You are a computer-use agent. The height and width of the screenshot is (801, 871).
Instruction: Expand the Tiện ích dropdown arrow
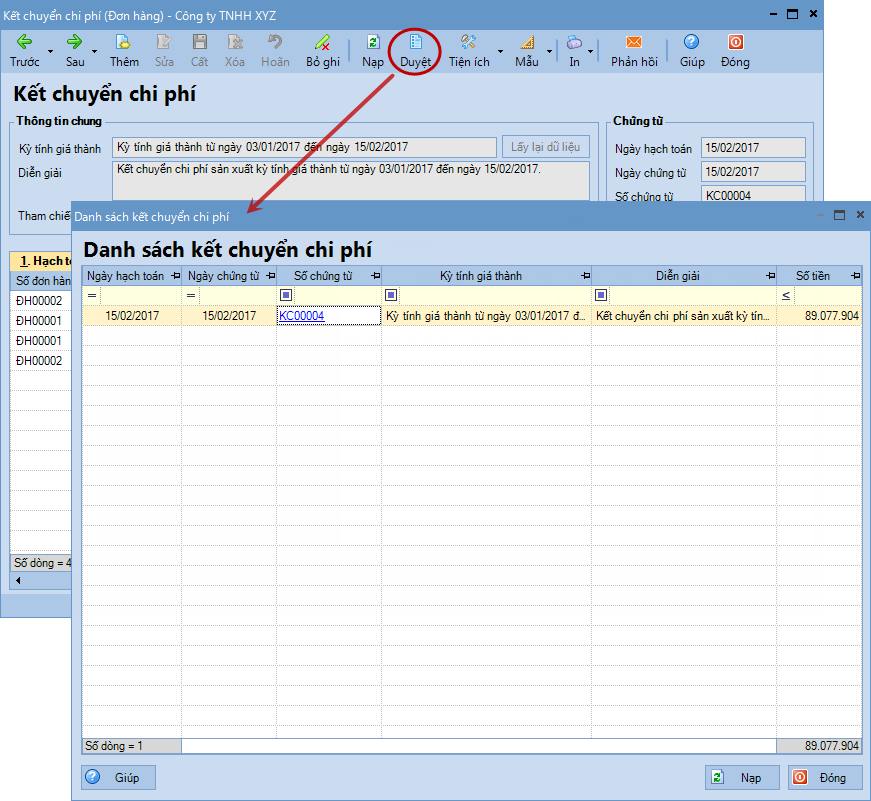point(500,51)
